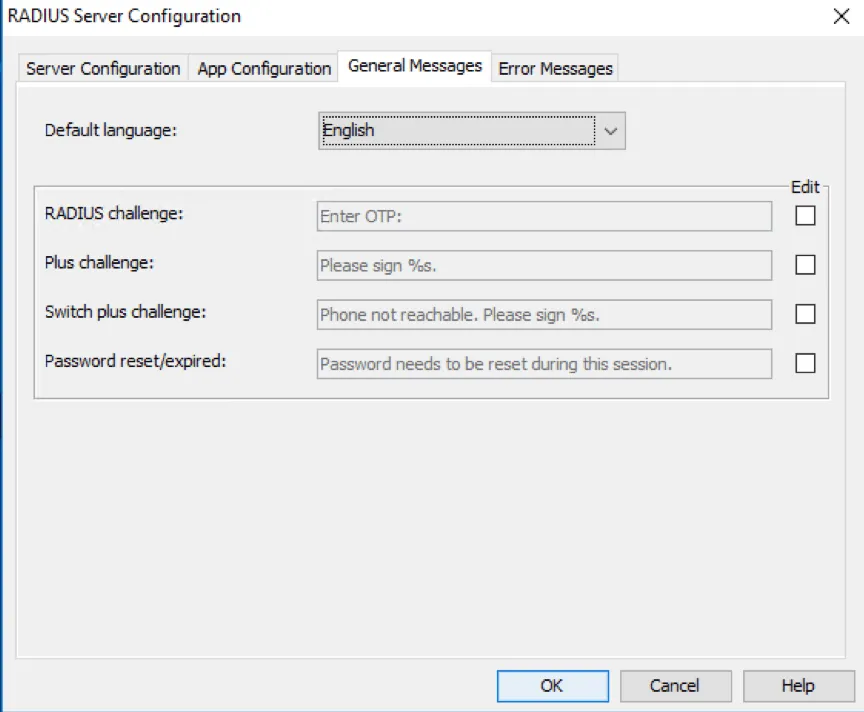Open Help for RADIUS Server Configuration

point(797,686)
